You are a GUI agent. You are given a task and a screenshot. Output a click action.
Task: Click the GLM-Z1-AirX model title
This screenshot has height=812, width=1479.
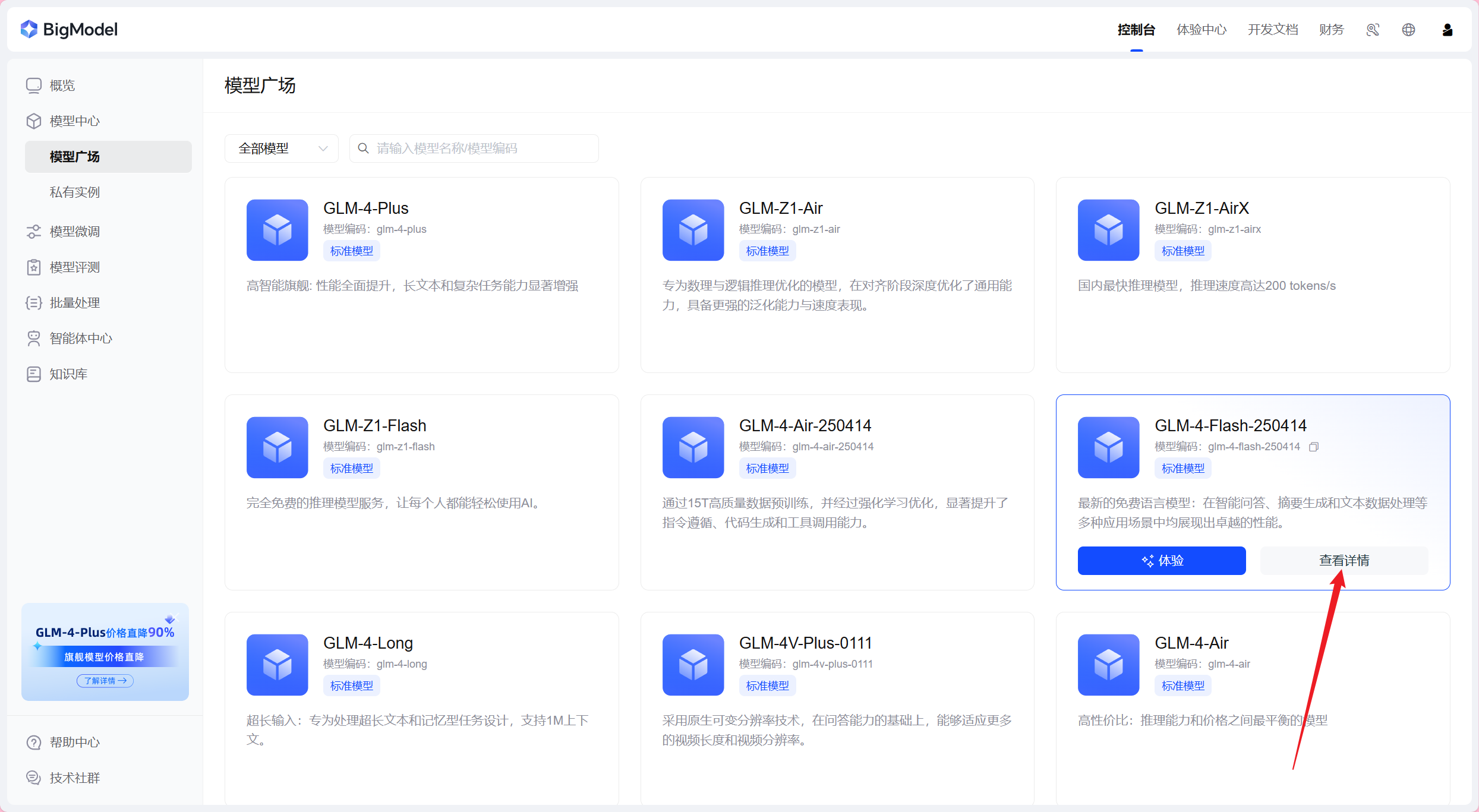click(x=1202, y=208)
